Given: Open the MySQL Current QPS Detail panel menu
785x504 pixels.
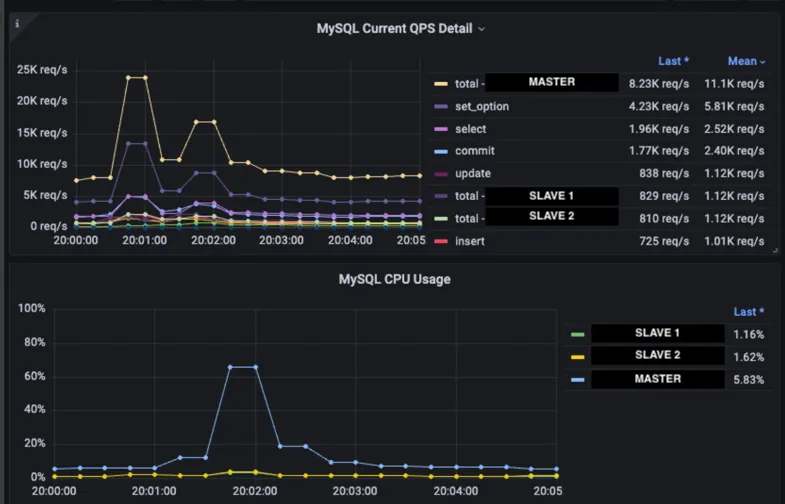Looking at the screenshot, I should tap(401, 29).
